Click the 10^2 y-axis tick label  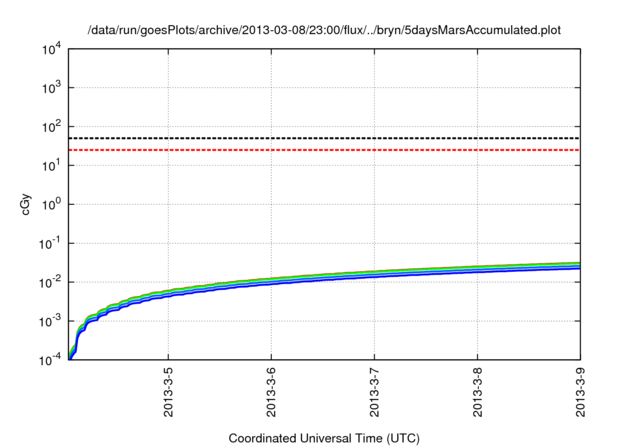(x=51, y=127)
